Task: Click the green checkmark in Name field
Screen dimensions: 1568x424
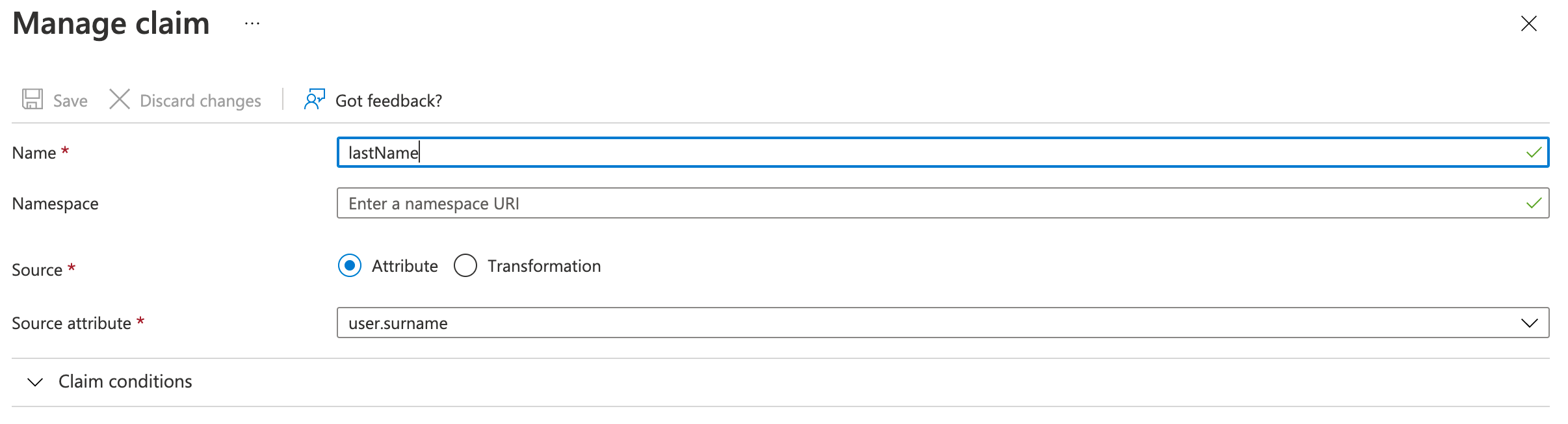Action: tap(1534, 153)
